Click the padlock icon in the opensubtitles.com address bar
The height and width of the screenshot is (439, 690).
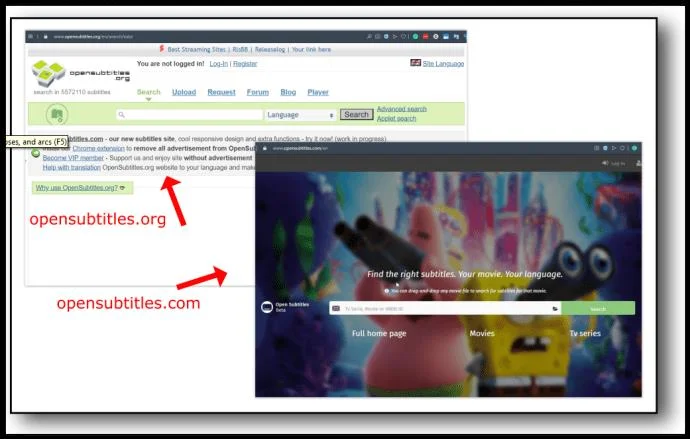264,148
